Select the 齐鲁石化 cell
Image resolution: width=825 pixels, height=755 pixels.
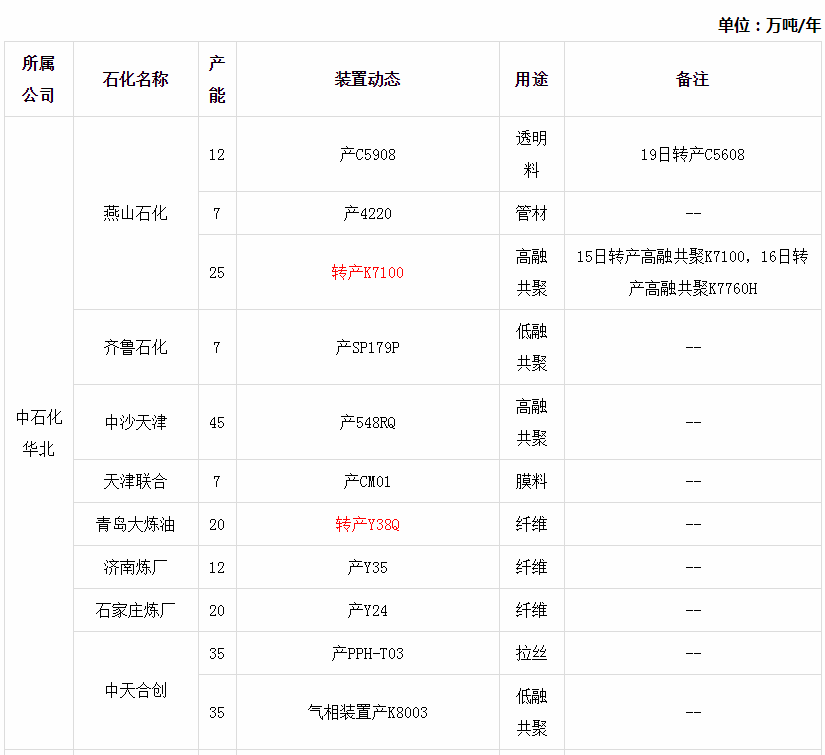click(x=135, y=347)
